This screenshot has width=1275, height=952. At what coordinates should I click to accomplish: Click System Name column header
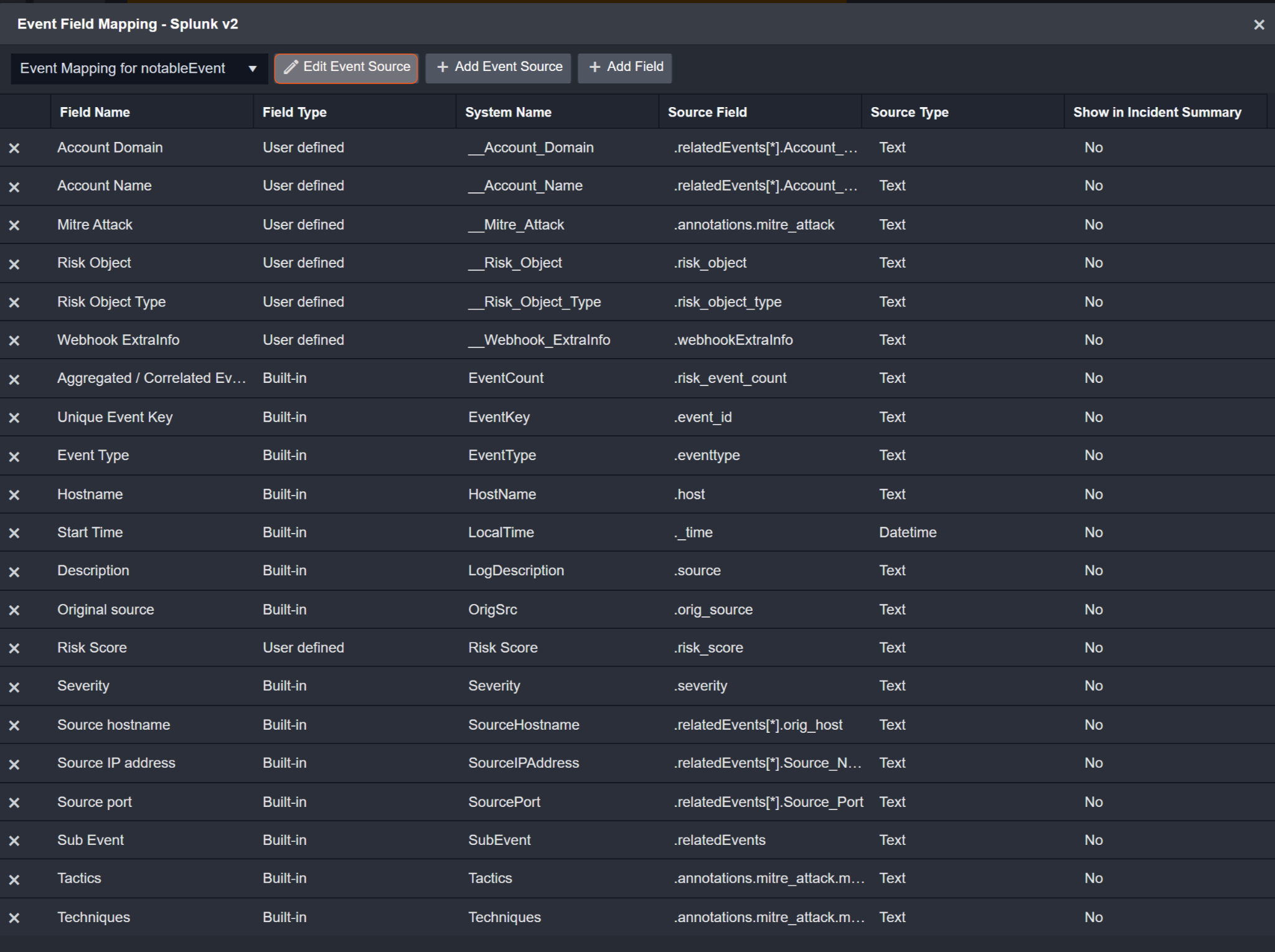coord(508,112)
